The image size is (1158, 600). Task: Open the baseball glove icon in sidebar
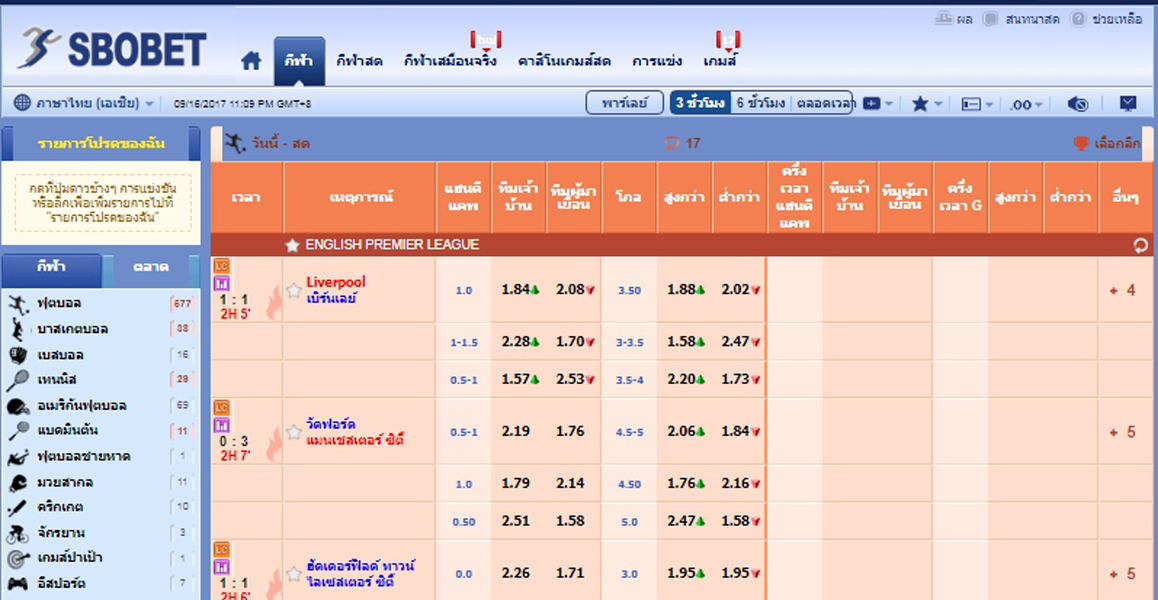click(18, 355)
